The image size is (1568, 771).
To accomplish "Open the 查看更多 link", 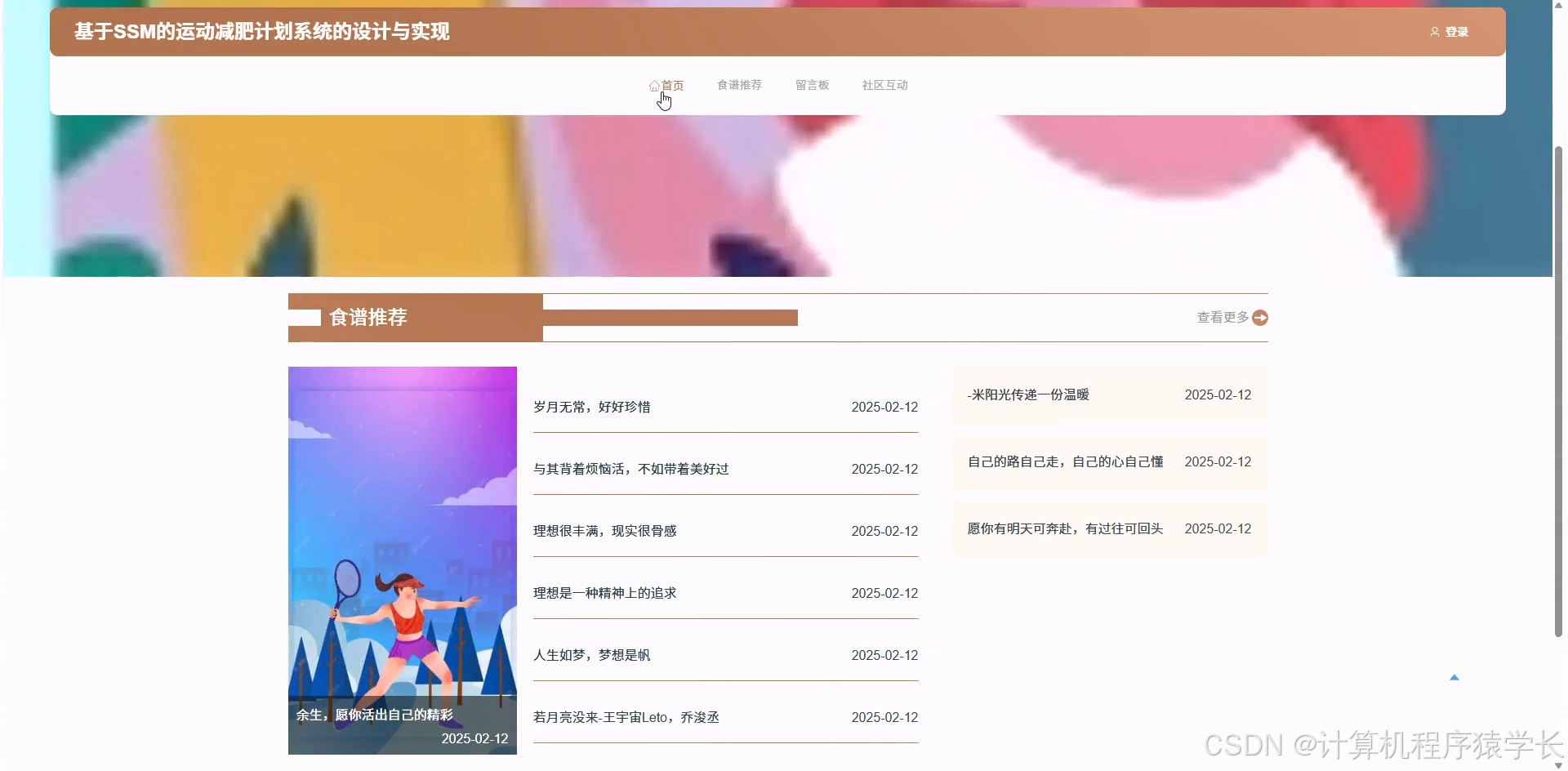I will pyautogui.click(x=1221, y=317).
